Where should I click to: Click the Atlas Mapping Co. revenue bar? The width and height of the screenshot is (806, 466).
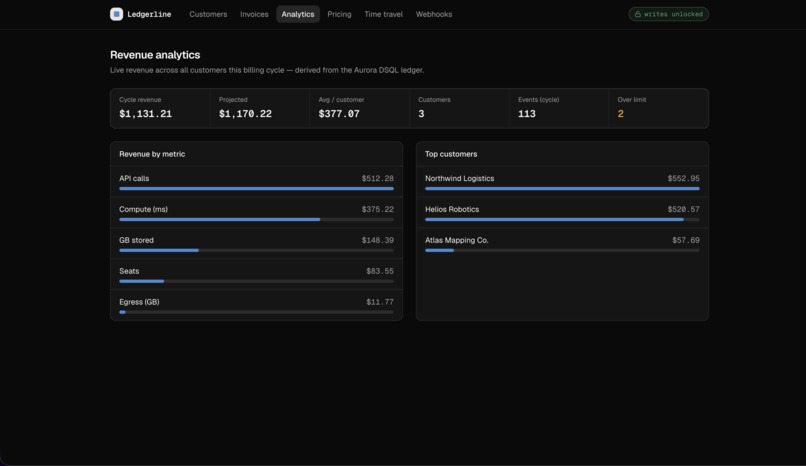coord(562,250)
